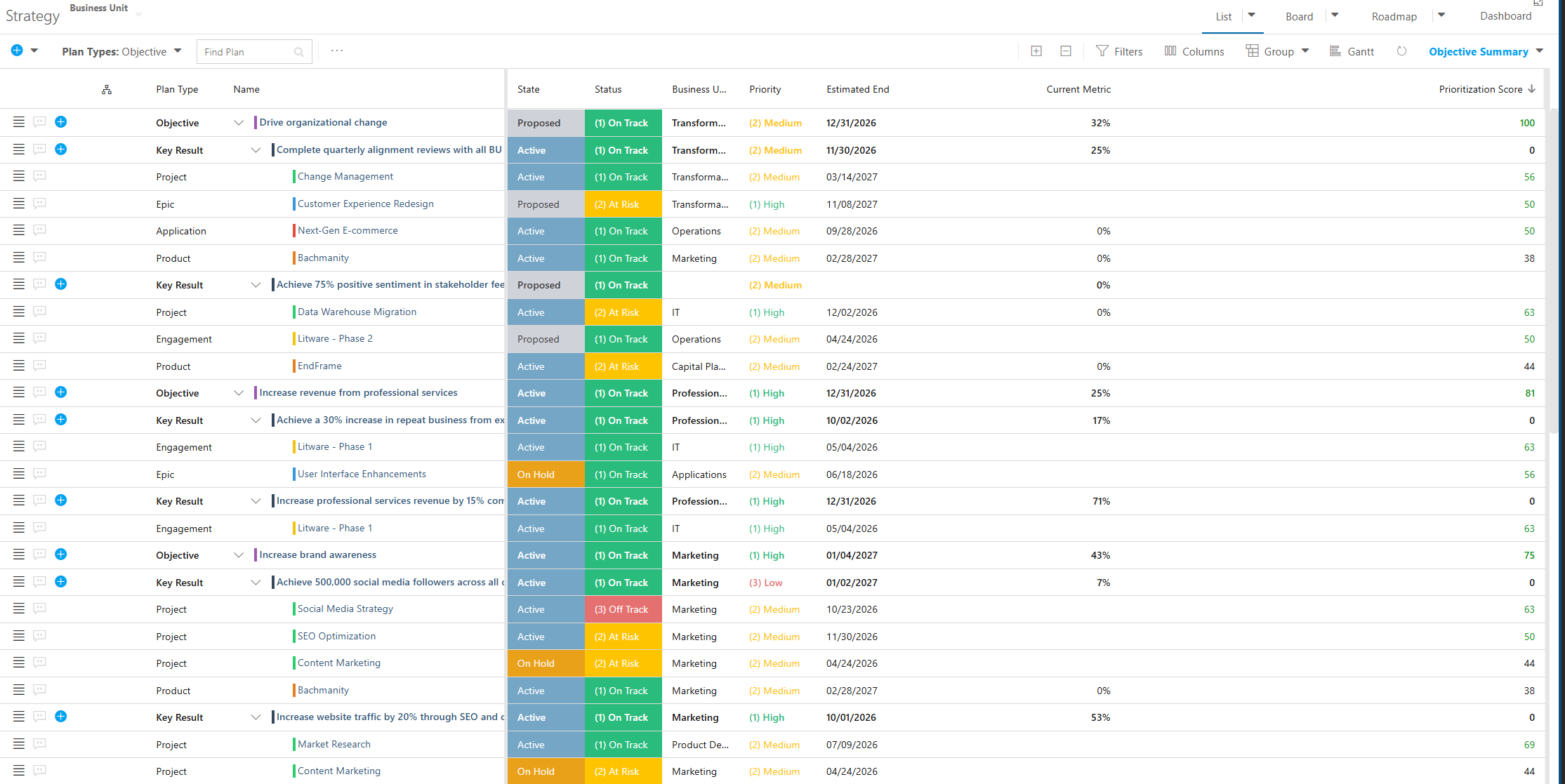Viewport: 1565px width, 784px height.
Task: Open comments for Customer Experience Redesign row
Action: 40,204
